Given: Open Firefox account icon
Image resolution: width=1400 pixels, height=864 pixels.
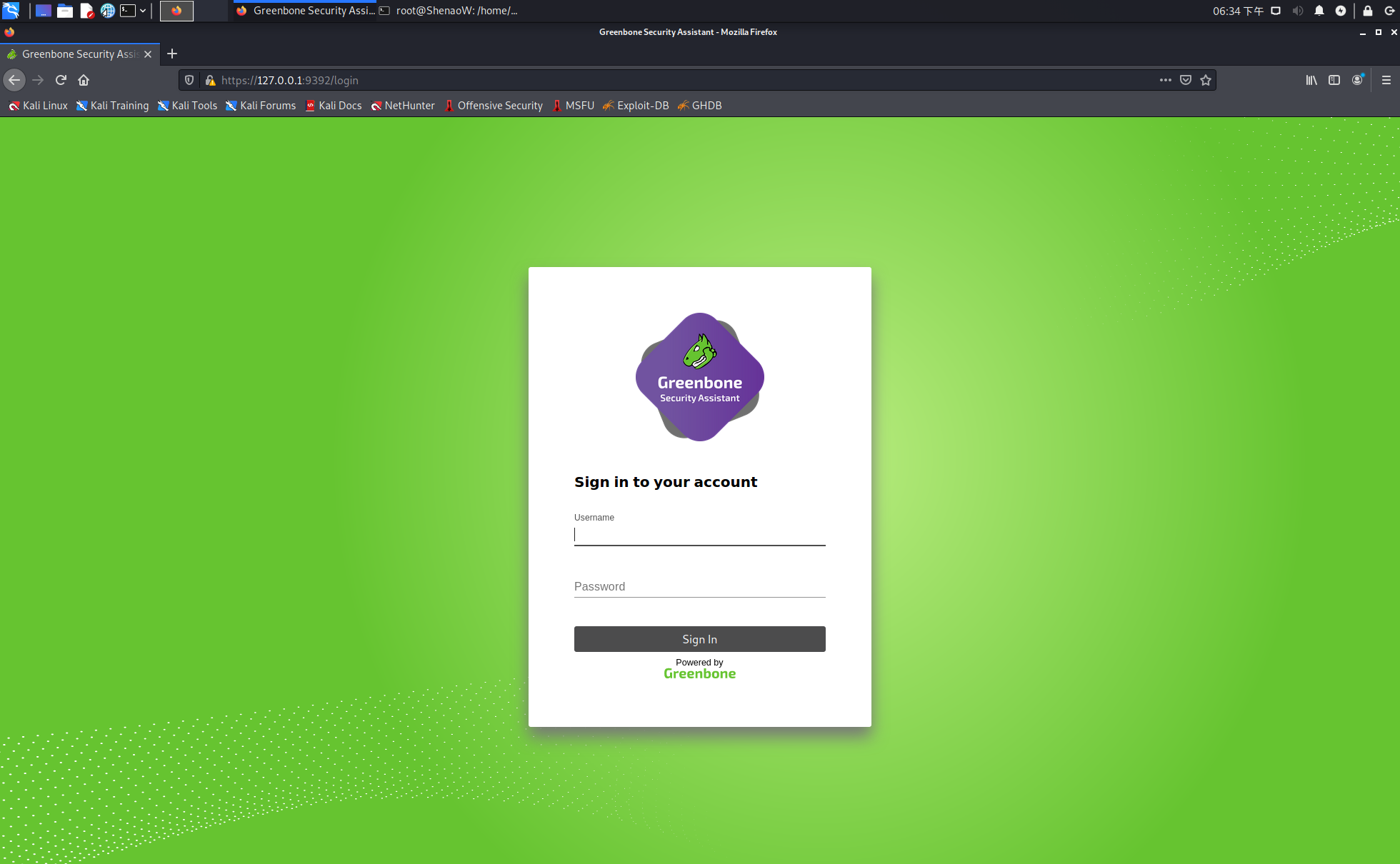Looking at the screenshot, I should (1357, 80).
